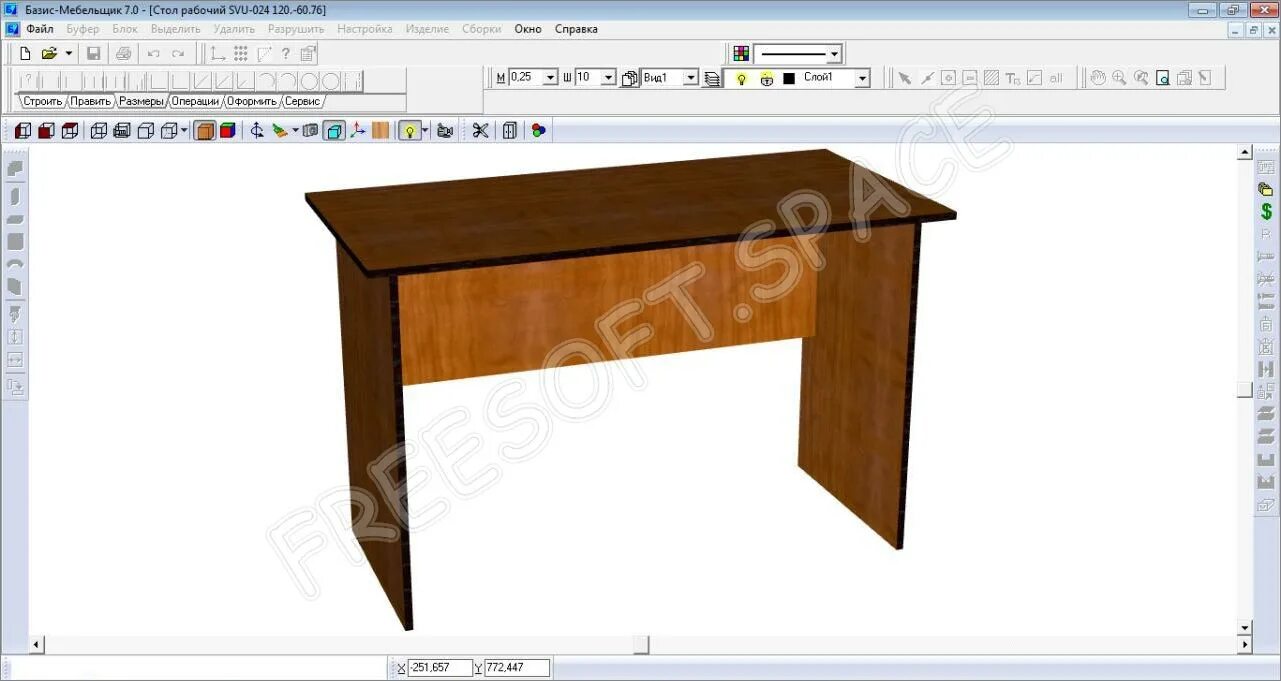Click the question-mark help icon
This screenshot has width=1281, height=681.
[286, 54]
